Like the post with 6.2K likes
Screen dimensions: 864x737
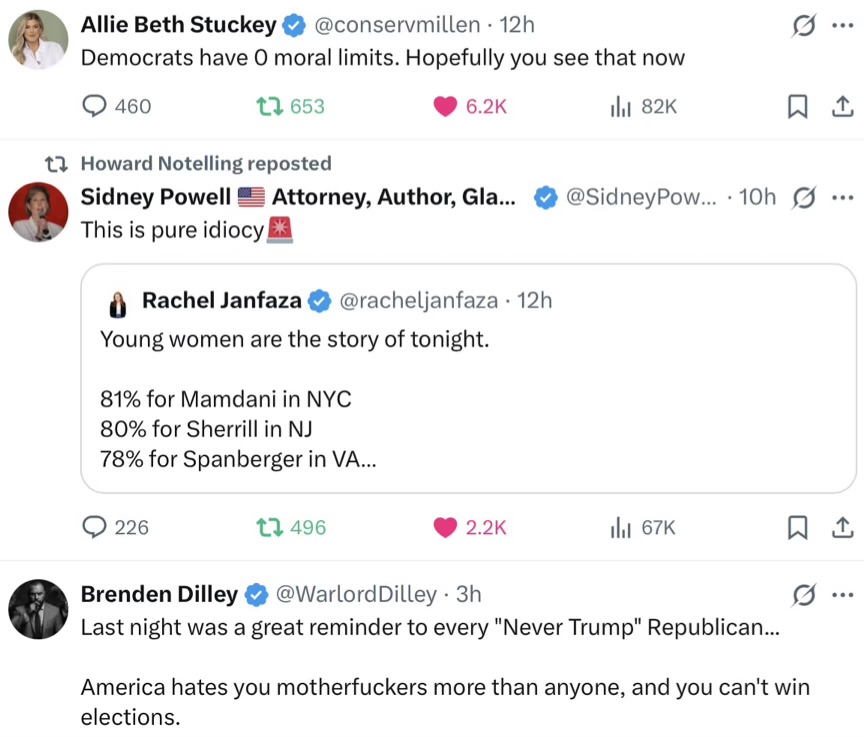pyautogui.click(x=445, y=106)
